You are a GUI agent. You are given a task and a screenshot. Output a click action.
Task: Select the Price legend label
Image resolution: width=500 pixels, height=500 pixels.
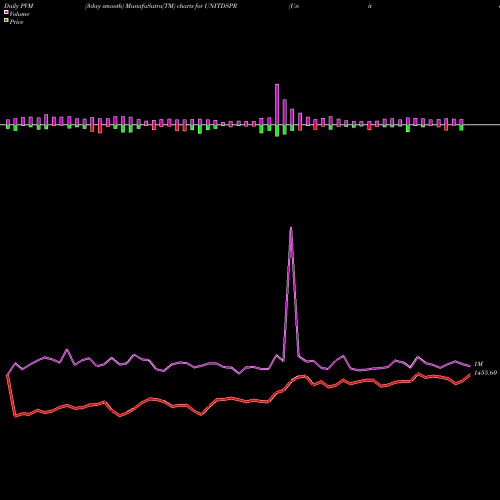[16, 22]
